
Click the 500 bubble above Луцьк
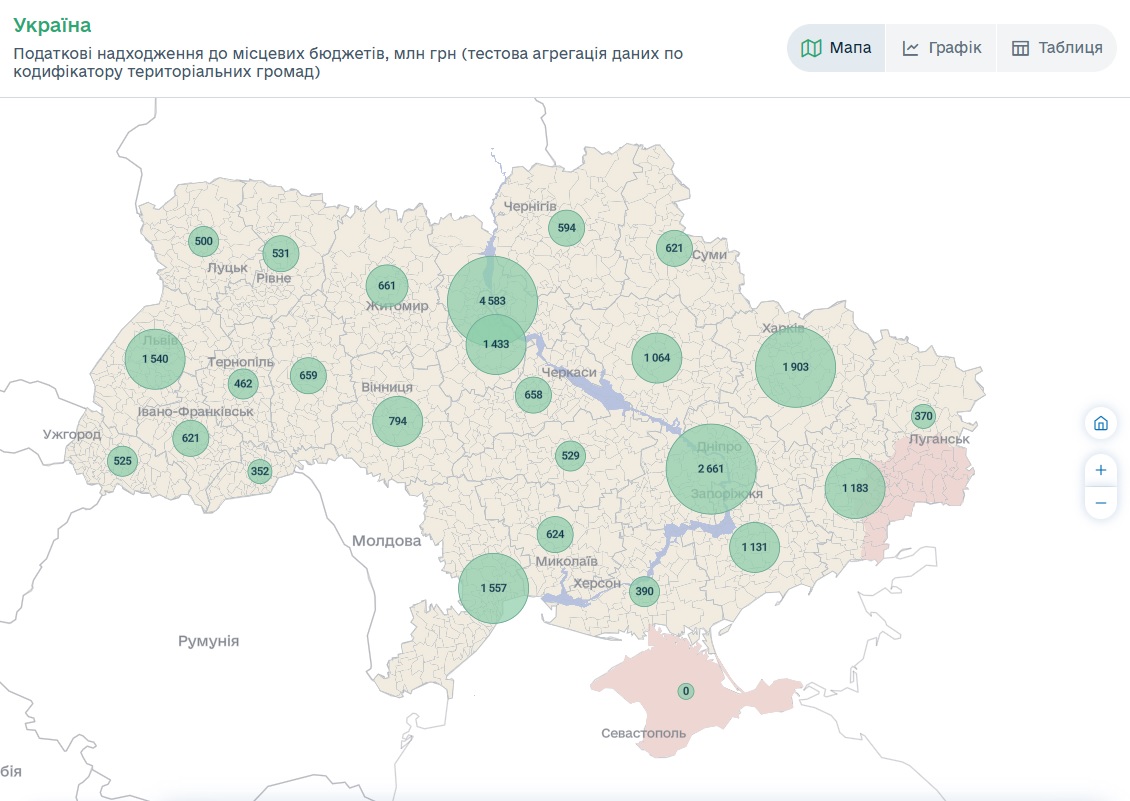coord(203,241)
